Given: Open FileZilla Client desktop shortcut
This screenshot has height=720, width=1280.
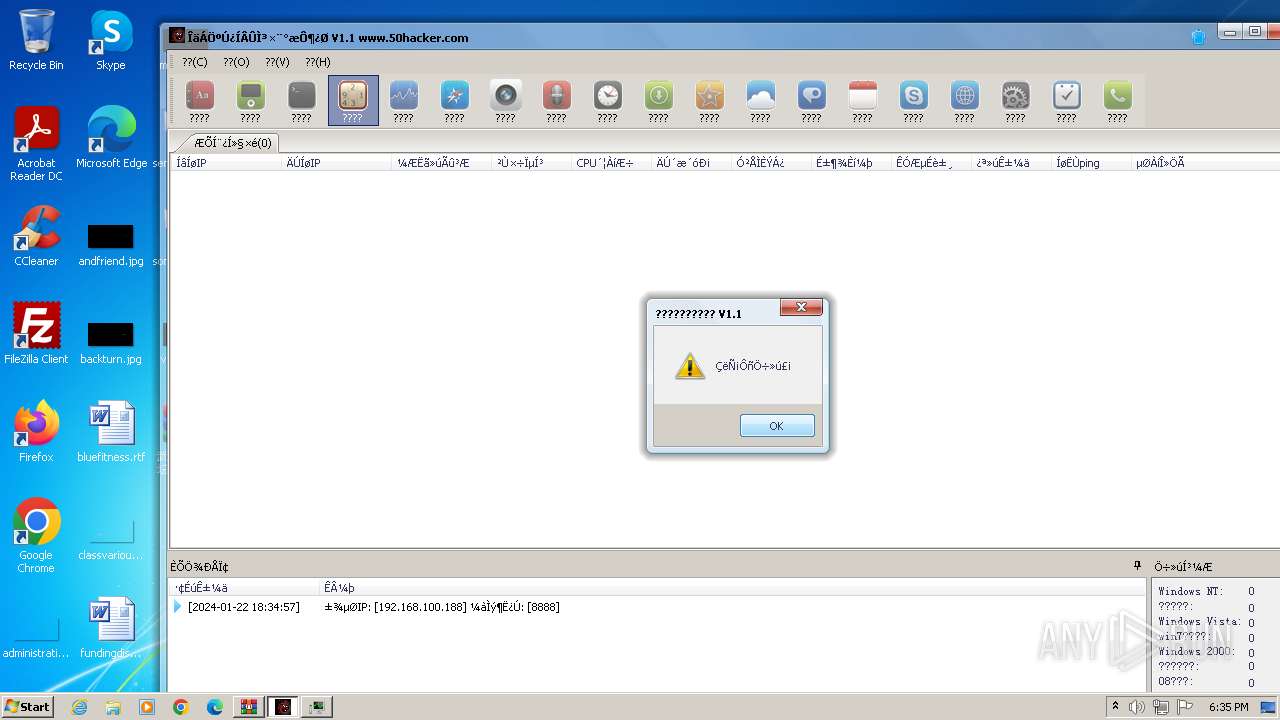Looking at the screenshot, I should coord(36,334).
